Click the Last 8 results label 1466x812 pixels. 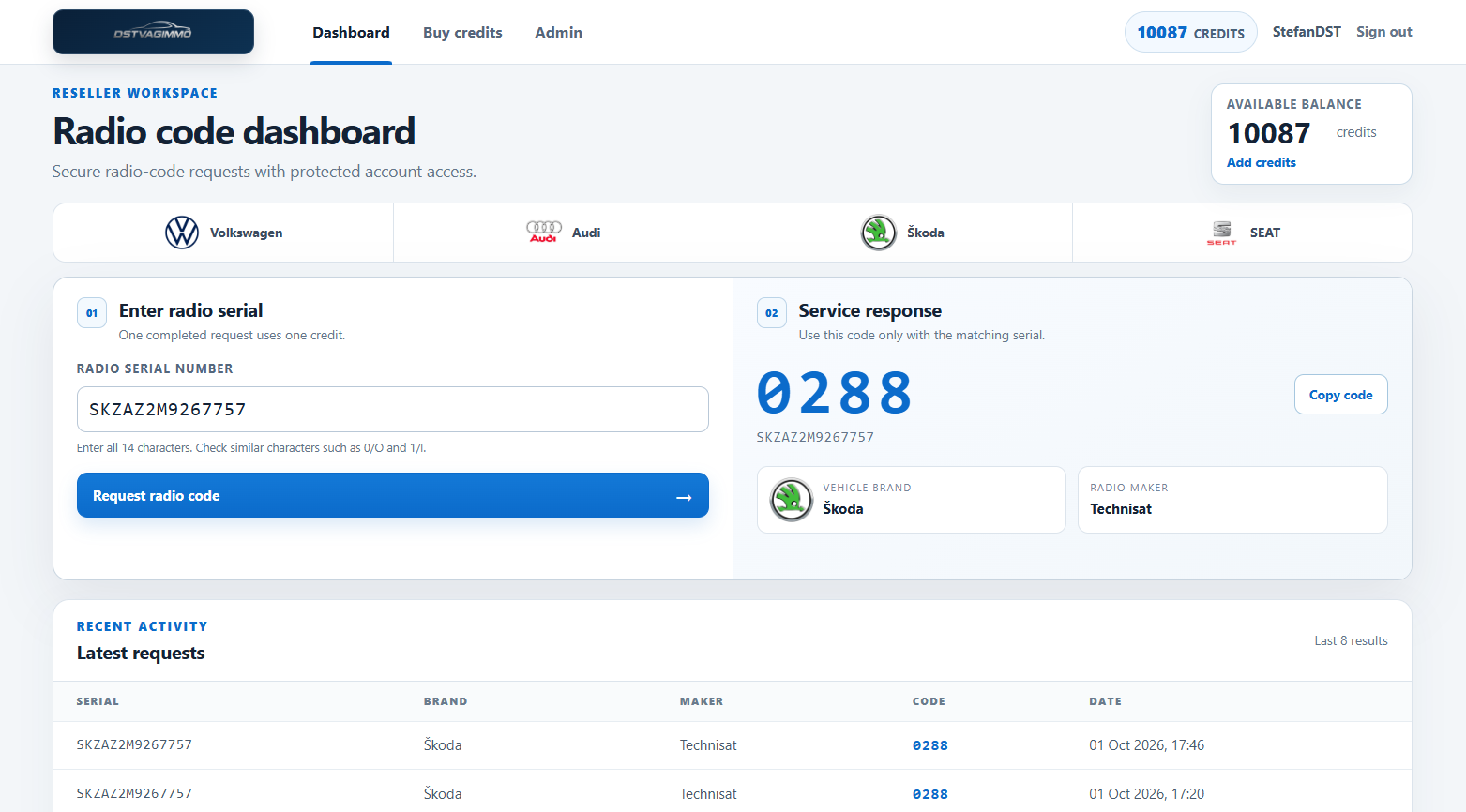tap(1351, 641)
